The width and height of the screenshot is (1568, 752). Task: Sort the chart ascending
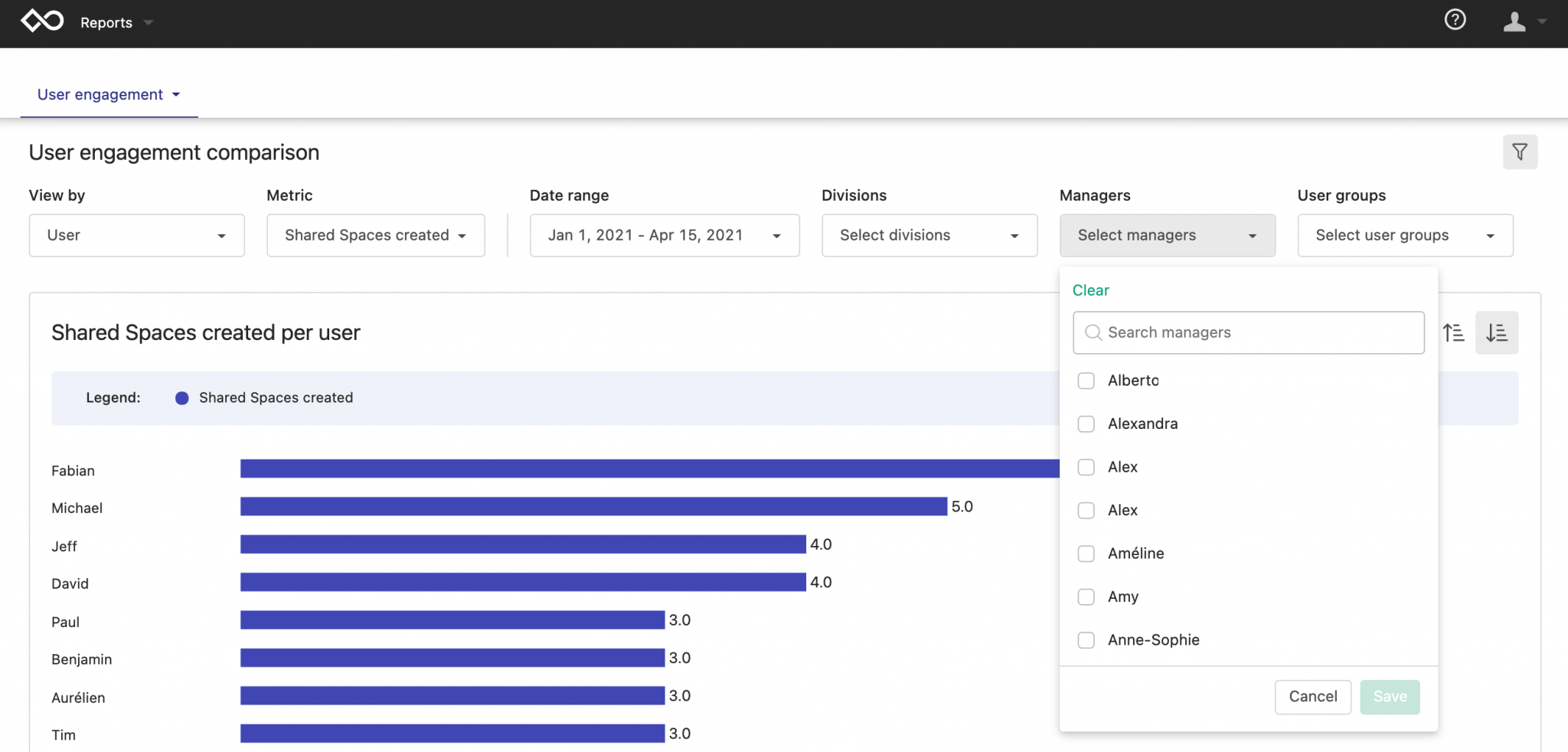point(1454,332)
